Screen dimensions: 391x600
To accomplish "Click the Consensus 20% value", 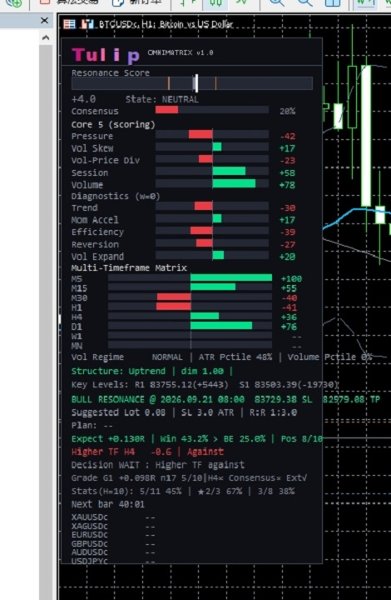I will (x=287, y=111).
